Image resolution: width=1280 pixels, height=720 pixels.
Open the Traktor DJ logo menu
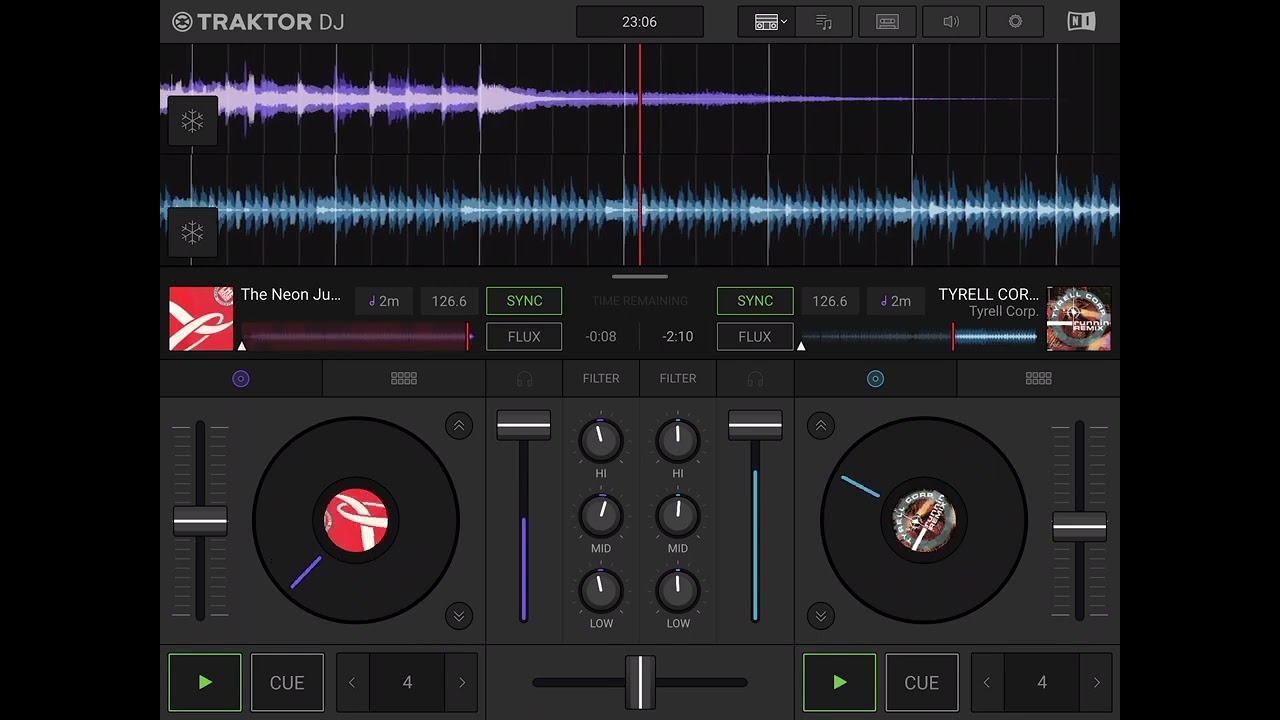258,22
